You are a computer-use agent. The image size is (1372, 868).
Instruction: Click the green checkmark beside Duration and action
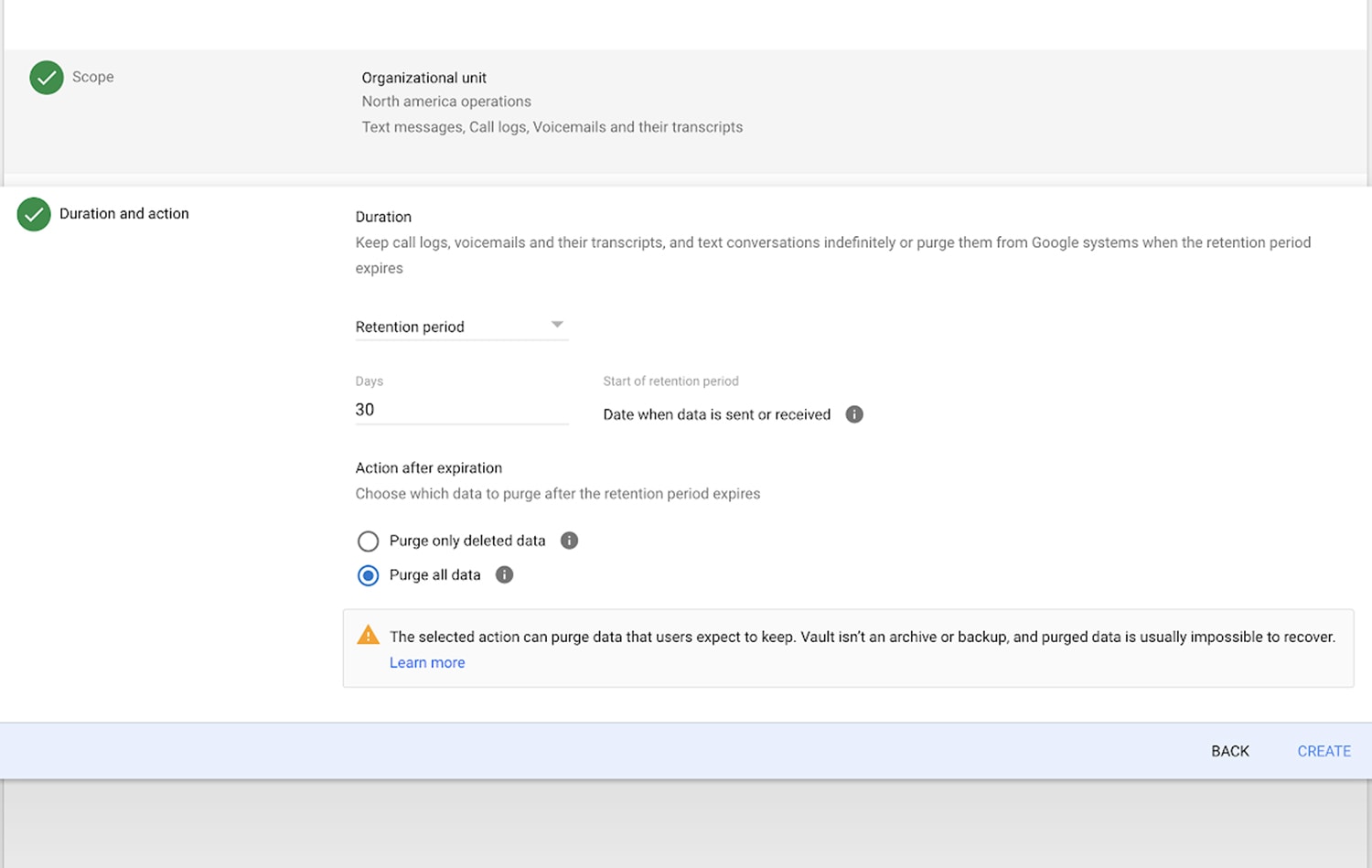[x=33, y=214]
